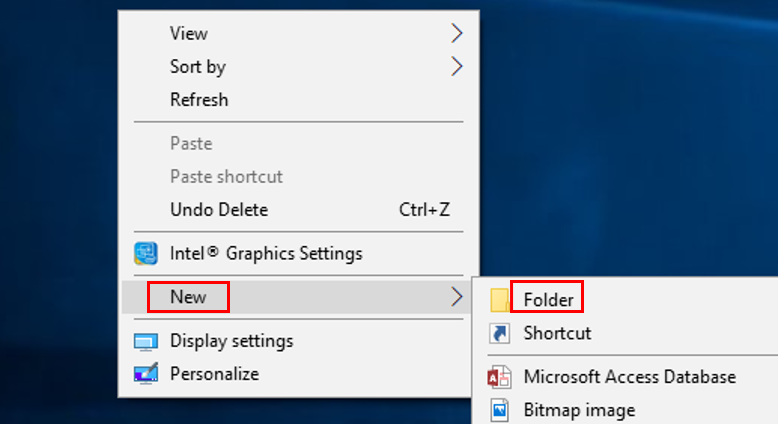The width and height of the screenshot is (778, 424).
Task: Create a new Folder from the submenu
Action: [627, 300]
